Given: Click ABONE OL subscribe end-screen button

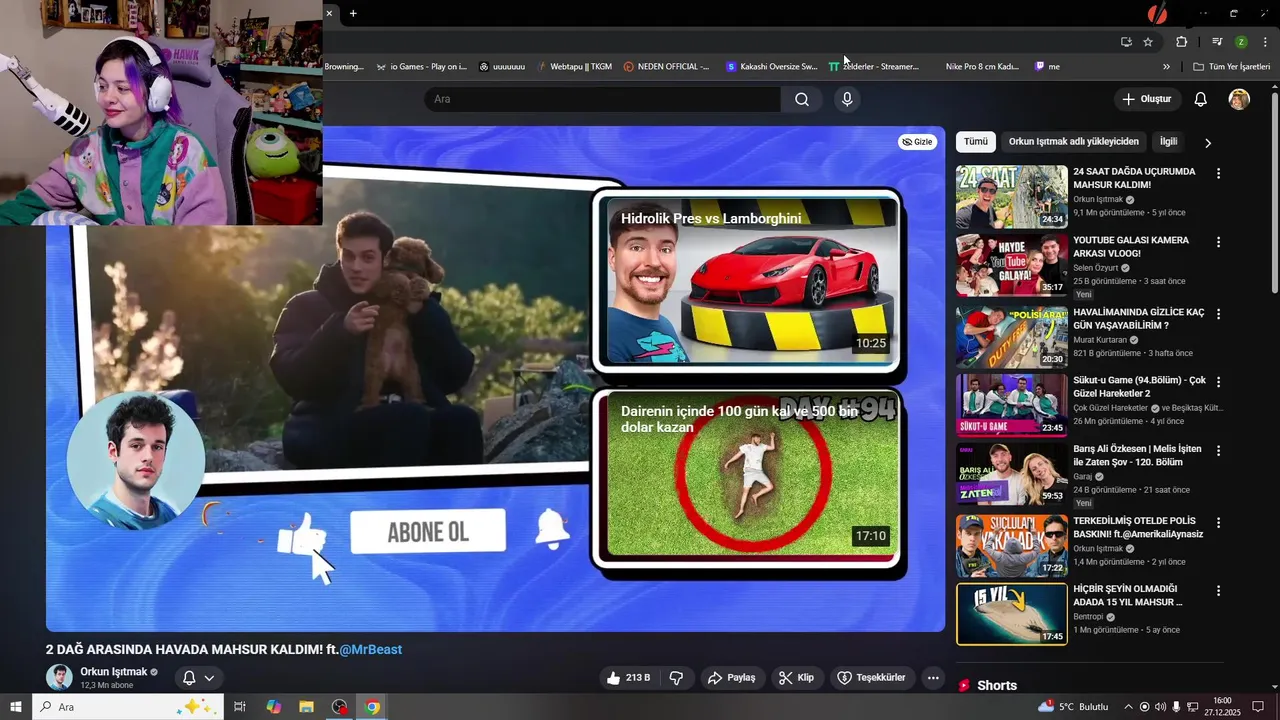Looking at the screenshot, I should click(428, 532).
